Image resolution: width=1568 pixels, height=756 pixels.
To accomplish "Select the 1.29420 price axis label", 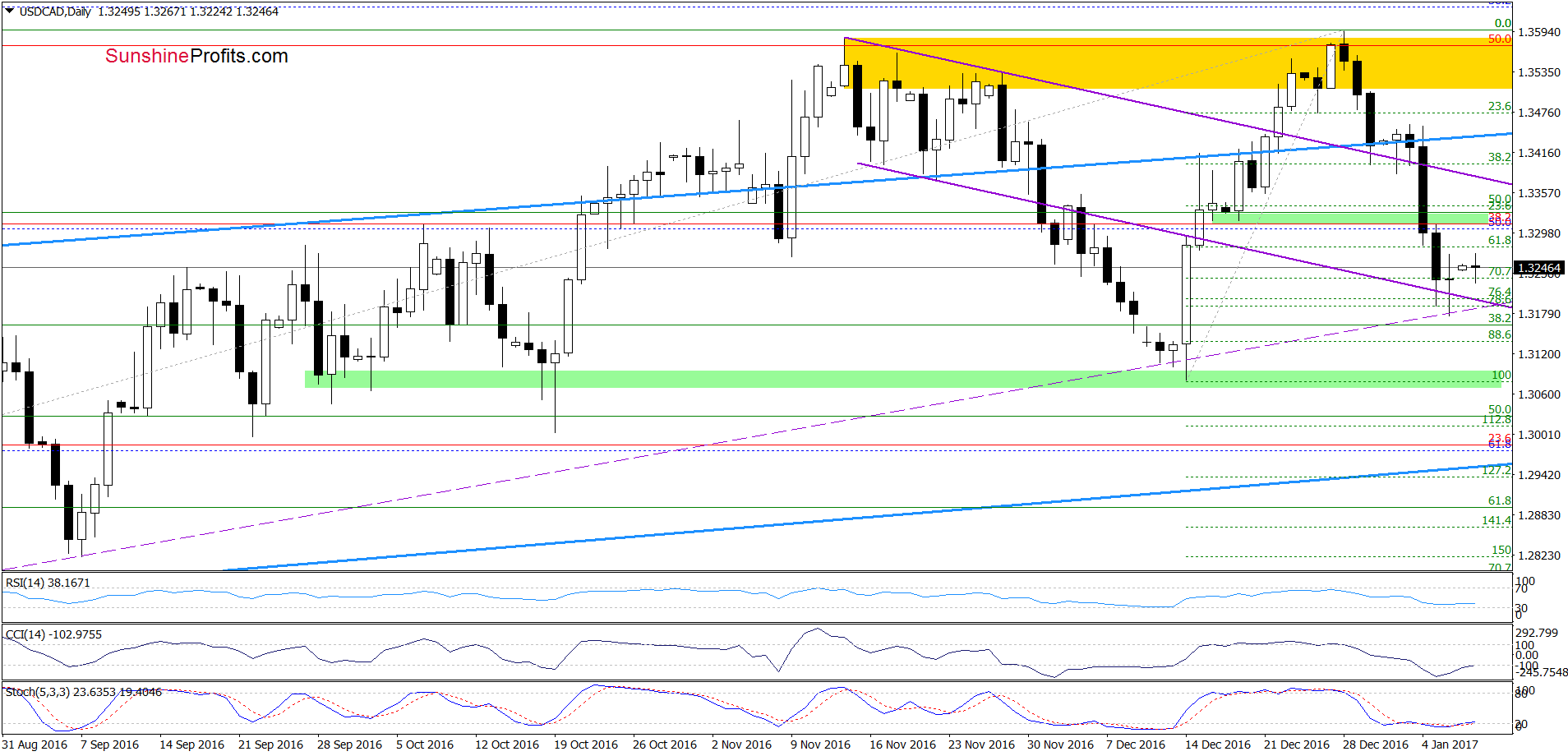I will pyautogui.click(x=1539, y=475).
